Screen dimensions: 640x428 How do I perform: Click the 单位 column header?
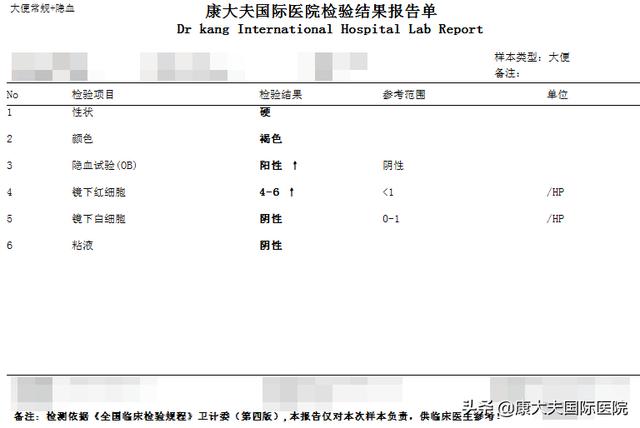[x=557, y=95]
